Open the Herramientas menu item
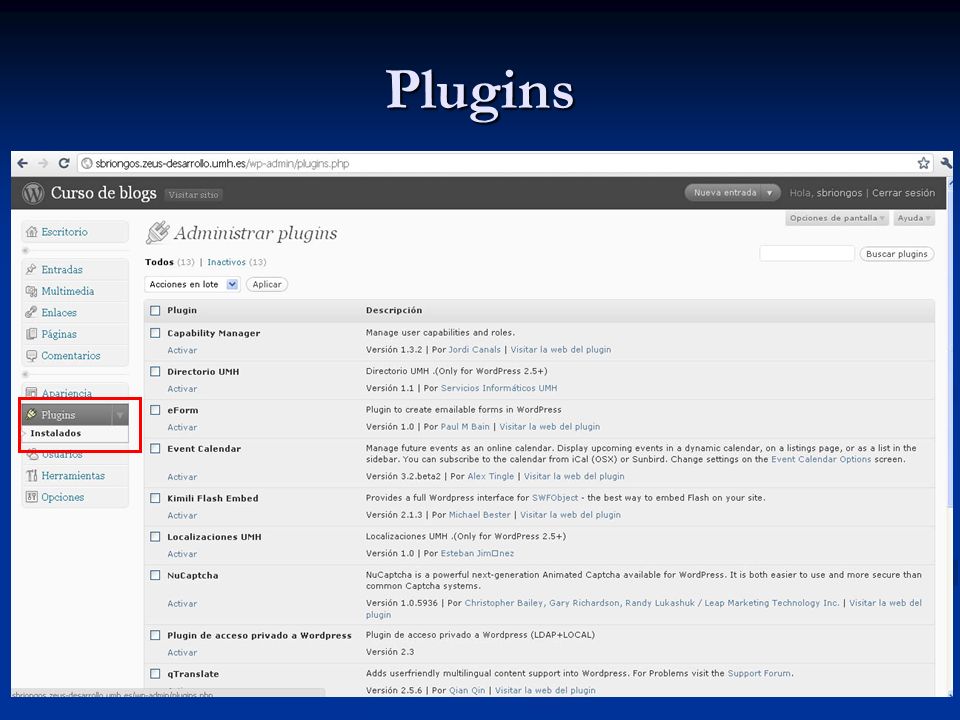 pyautogui.click(x=73, y=476)
